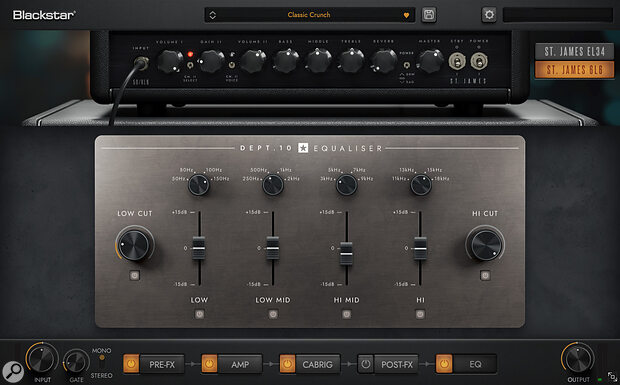Click the star emblem in Dept. 10 Equaliser
620x385 pixels.
point(303,148)
